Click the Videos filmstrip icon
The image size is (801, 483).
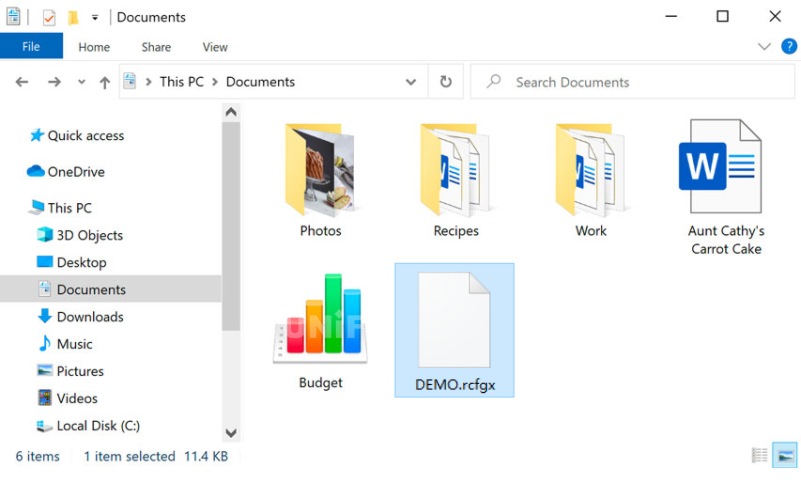tap(45, 398)
